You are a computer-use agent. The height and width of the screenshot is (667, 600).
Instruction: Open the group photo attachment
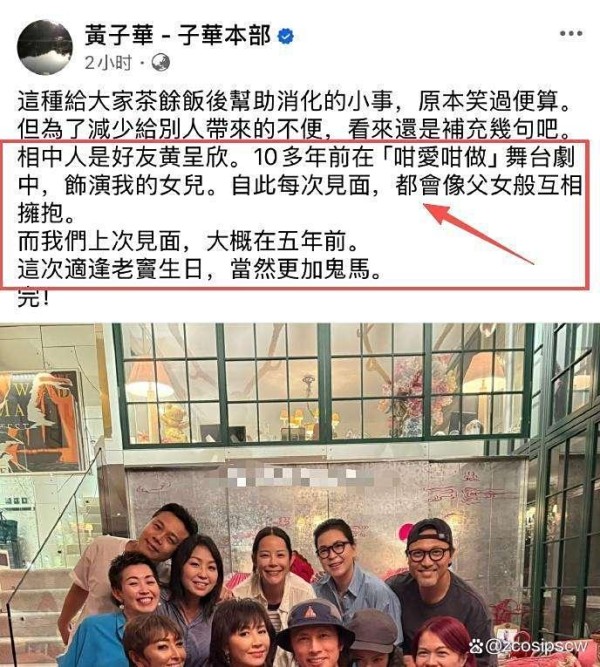tap(300, 495)
